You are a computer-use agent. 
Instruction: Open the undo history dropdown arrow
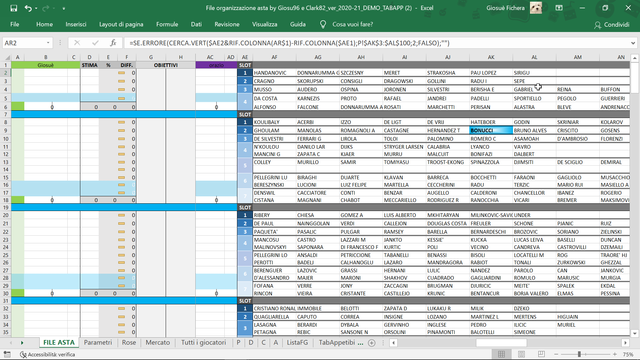tap(36, 9)
